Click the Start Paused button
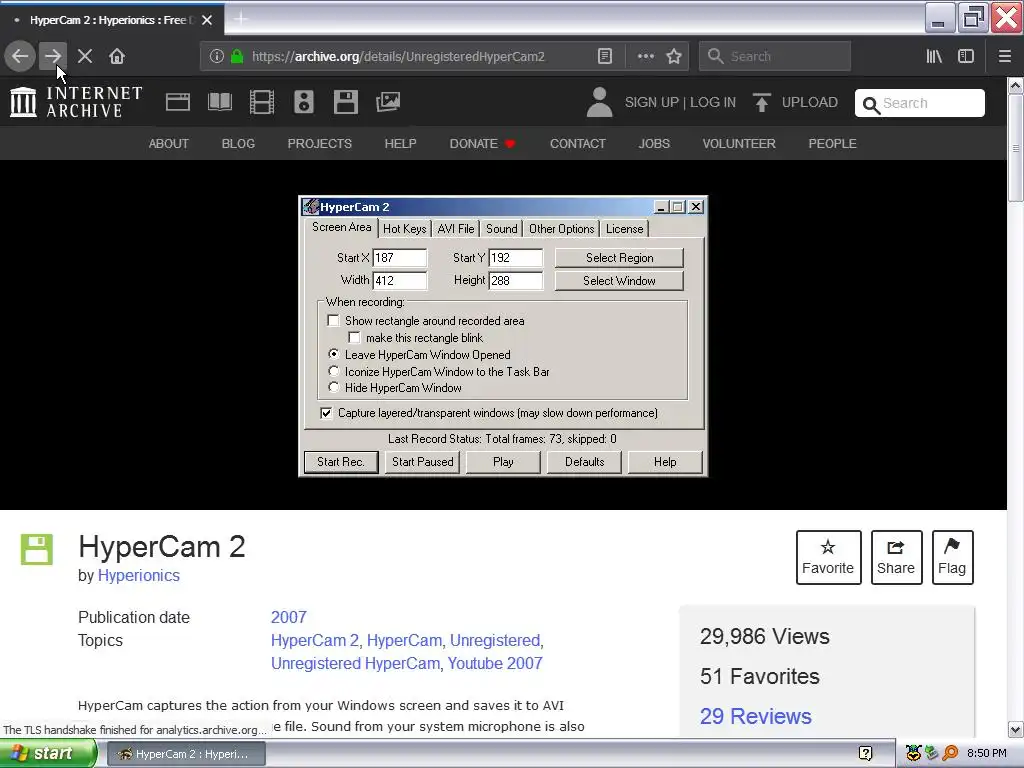Image resolution: width=1024 pixels, height=768 pixels. (423, 462)
